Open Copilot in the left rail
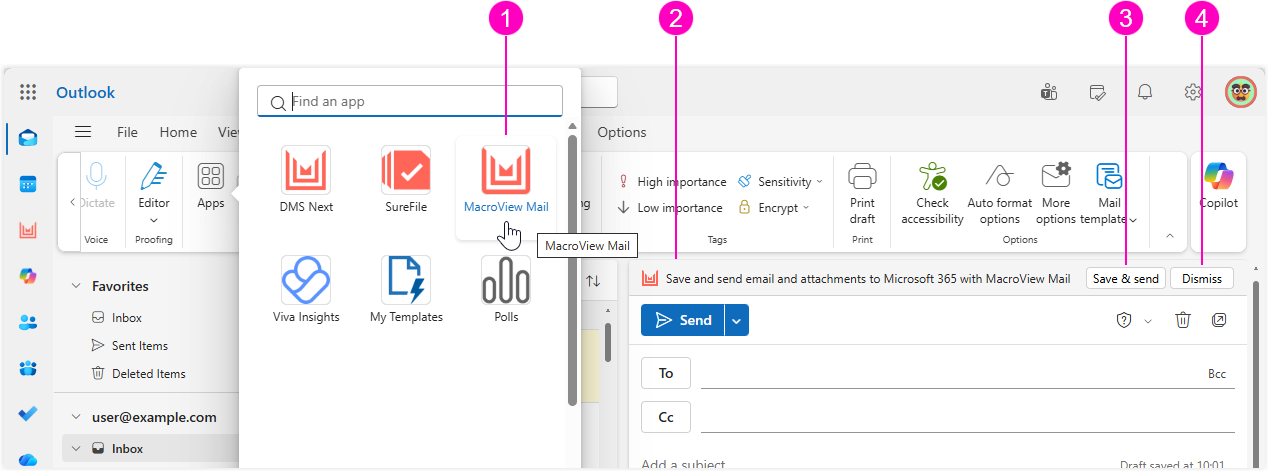Screen dimensions: 1269x472 click(28, 276)
